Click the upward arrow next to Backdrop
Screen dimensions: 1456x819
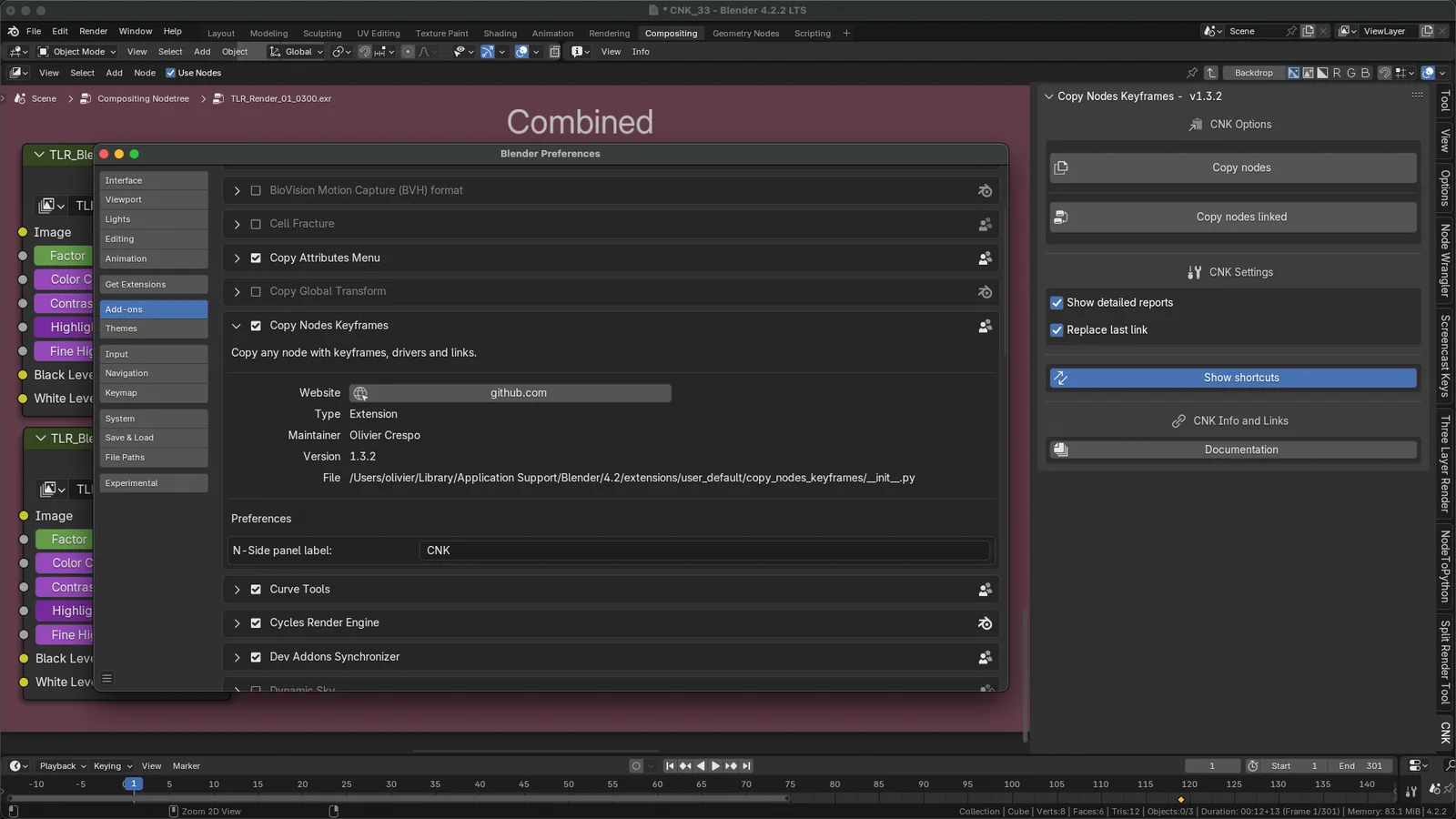[1211, 73]
